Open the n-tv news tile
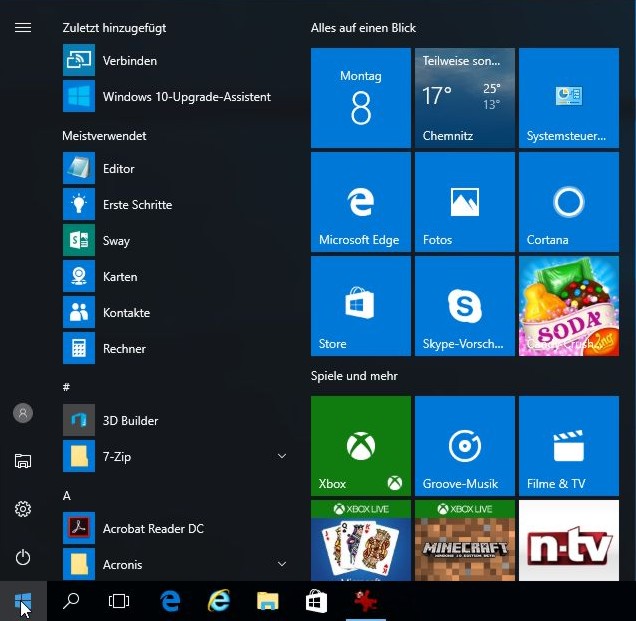 (x=569, y=540)
